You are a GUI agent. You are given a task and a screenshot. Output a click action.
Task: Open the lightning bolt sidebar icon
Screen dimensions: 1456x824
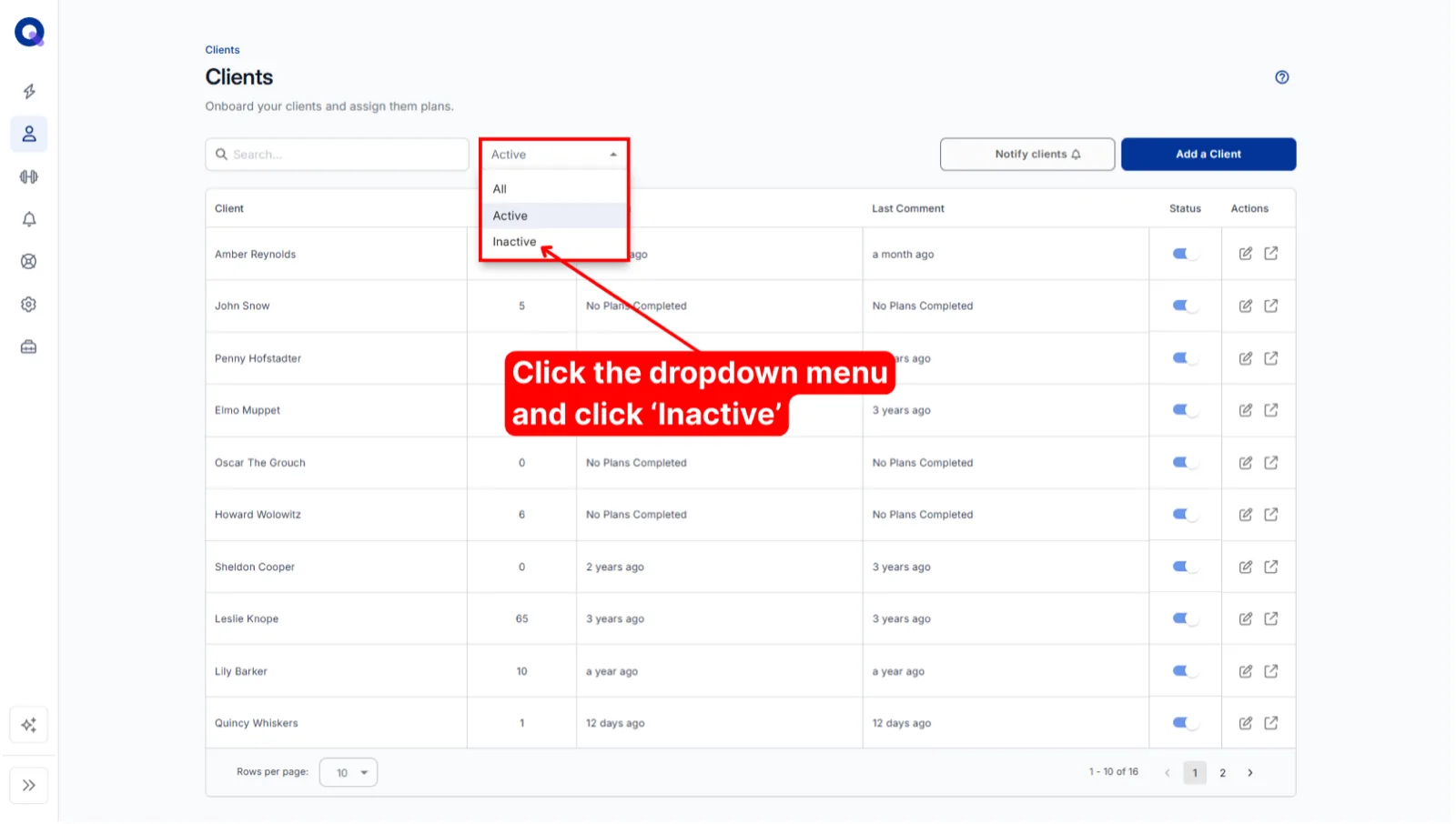(29, 91)
